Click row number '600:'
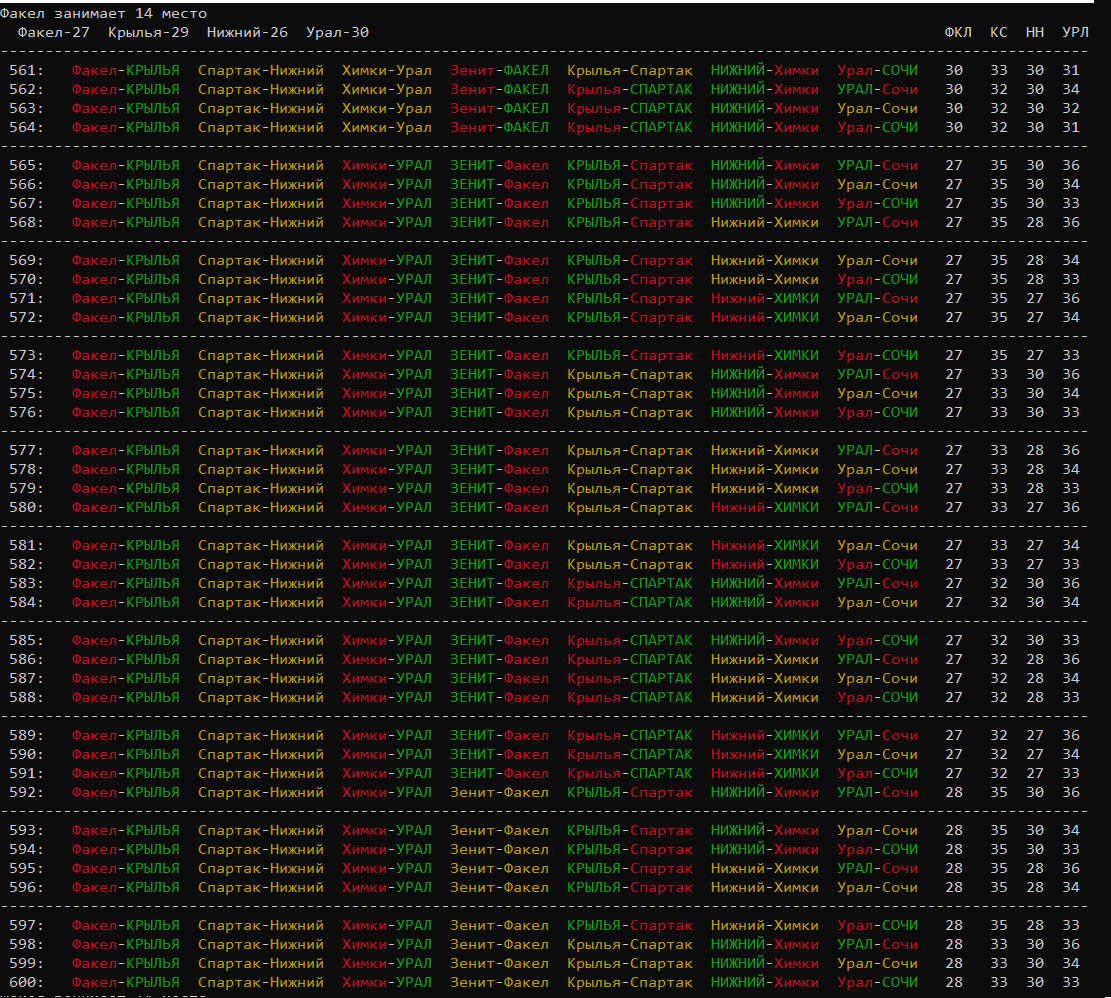The height and width of the screenshot is (998, 1111). [26, 982]
